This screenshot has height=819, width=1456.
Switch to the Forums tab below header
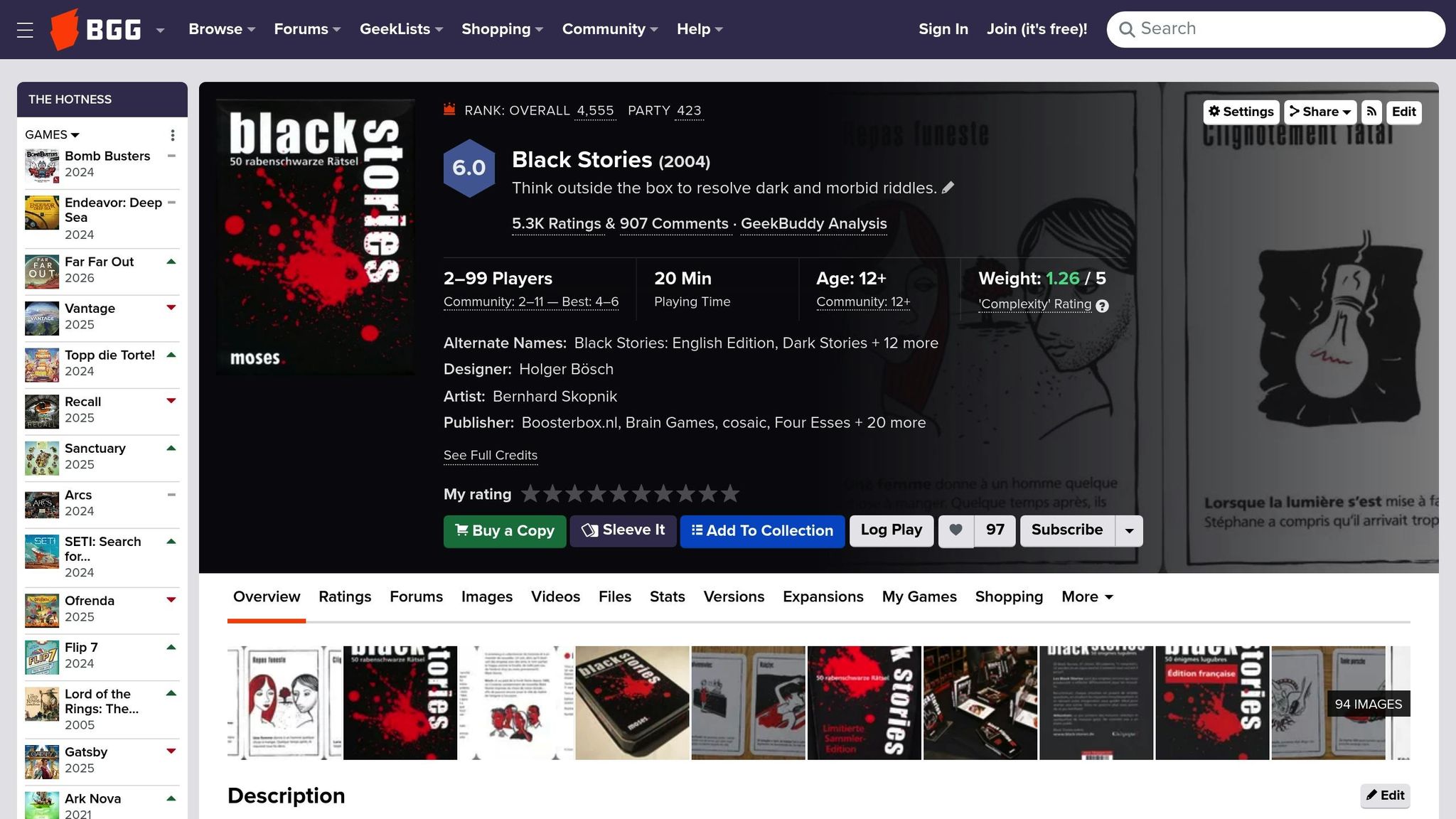[x=416, y=597]
